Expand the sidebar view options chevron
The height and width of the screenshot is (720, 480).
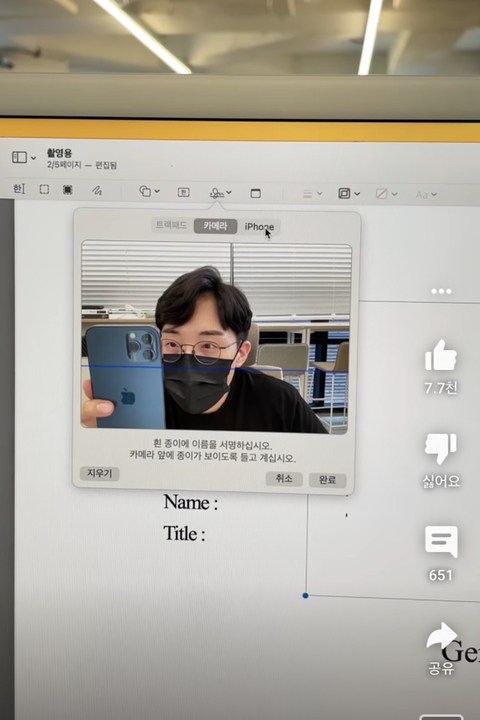(34, 158)
